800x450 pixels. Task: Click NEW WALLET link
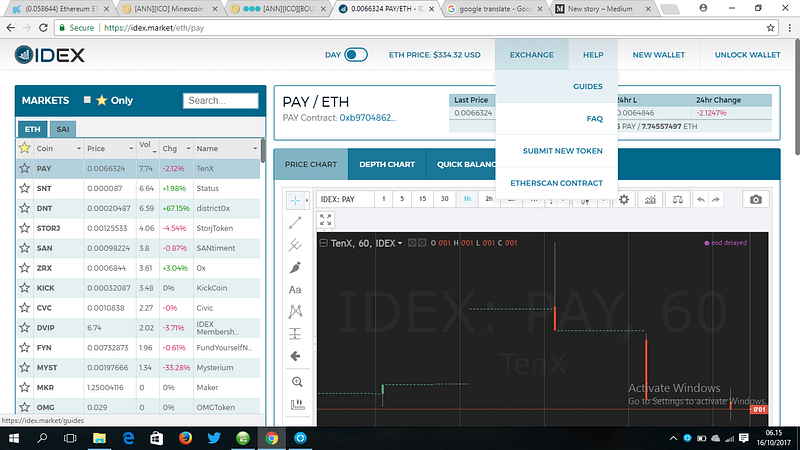coord(659,55)
